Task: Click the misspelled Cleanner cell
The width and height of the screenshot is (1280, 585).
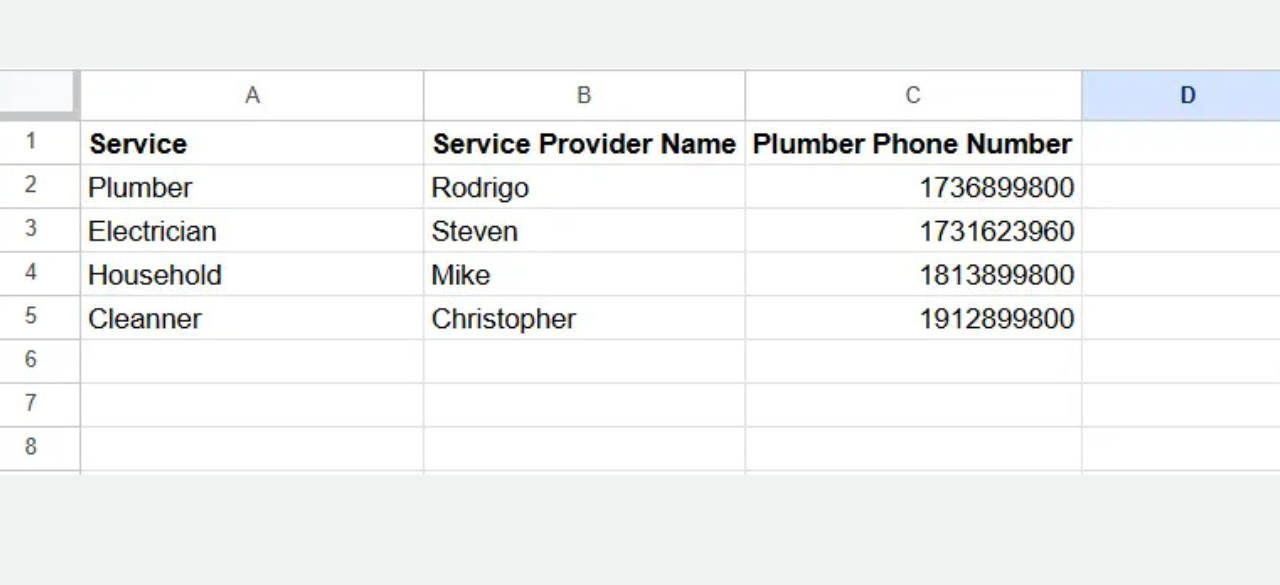Action: click(252, 318)
